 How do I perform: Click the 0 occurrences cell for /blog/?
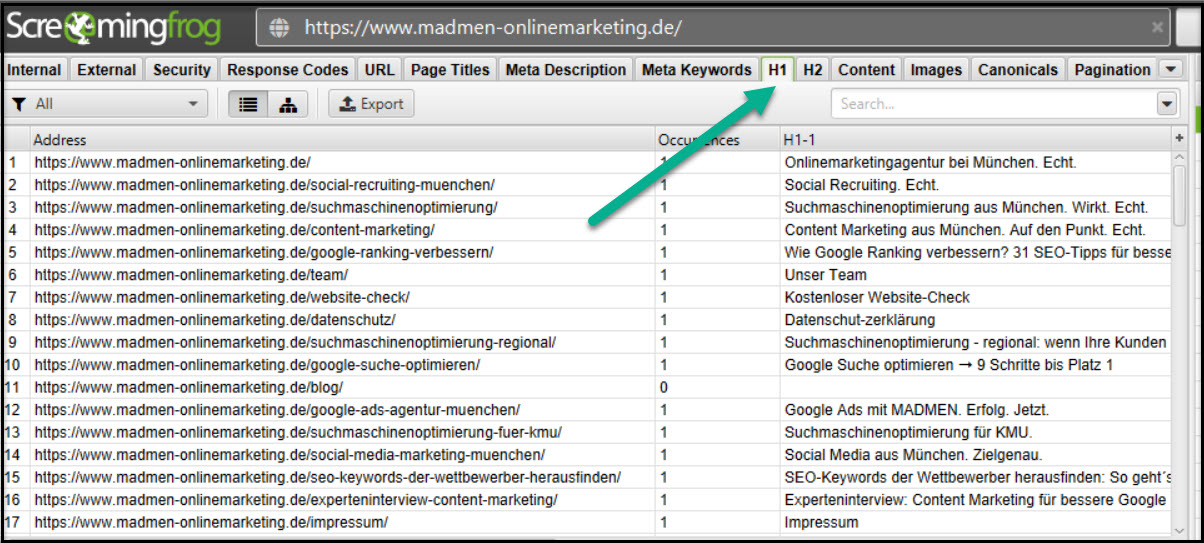point(717,387)
